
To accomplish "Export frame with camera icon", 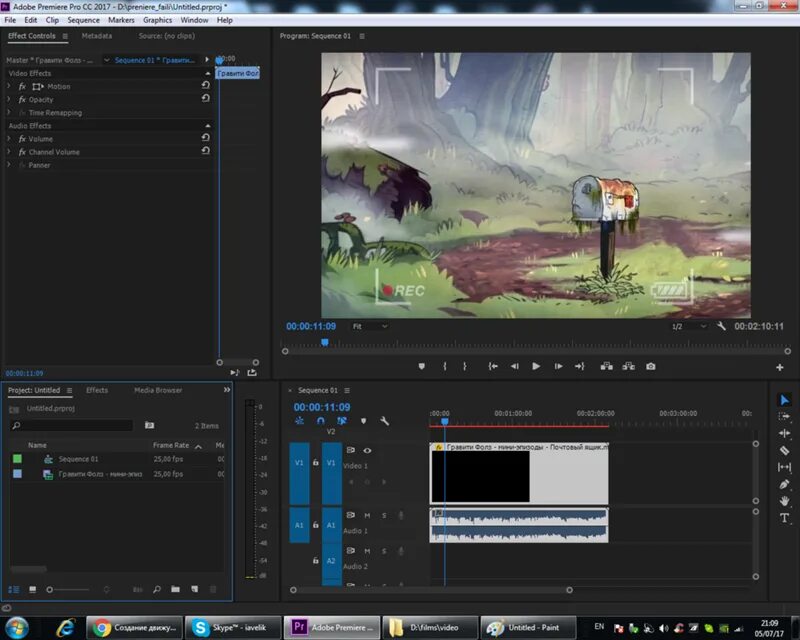I will coord(651,366).
